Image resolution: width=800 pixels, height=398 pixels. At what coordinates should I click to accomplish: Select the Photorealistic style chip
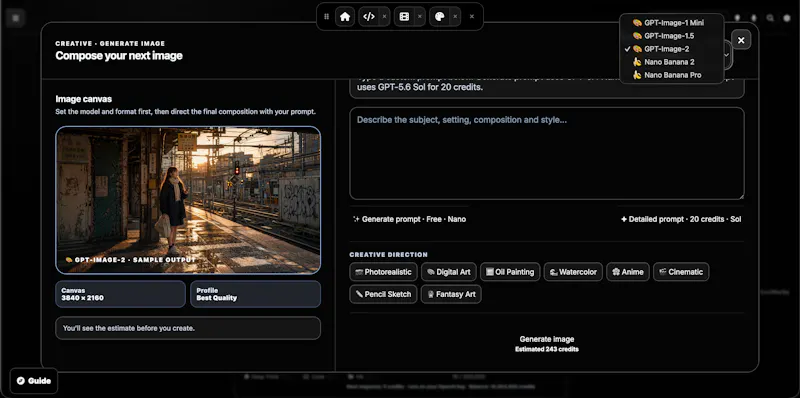tap(383, 272)
